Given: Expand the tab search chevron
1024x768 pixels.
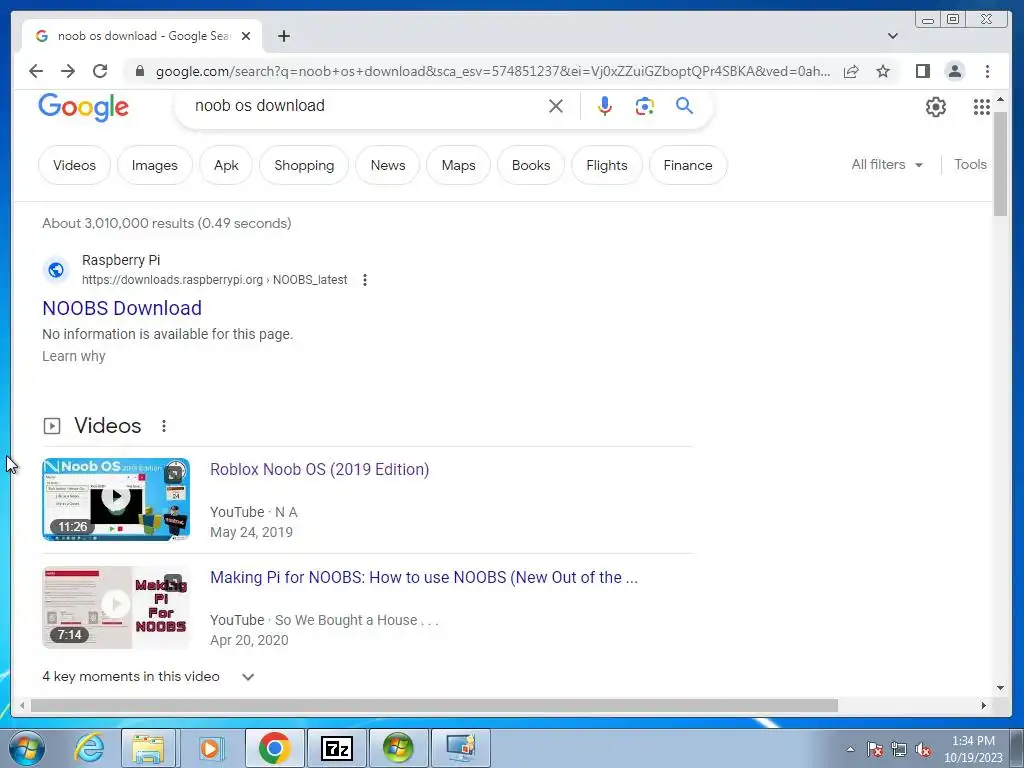Looking at the screenshot, I should click(x=893, y=36).
